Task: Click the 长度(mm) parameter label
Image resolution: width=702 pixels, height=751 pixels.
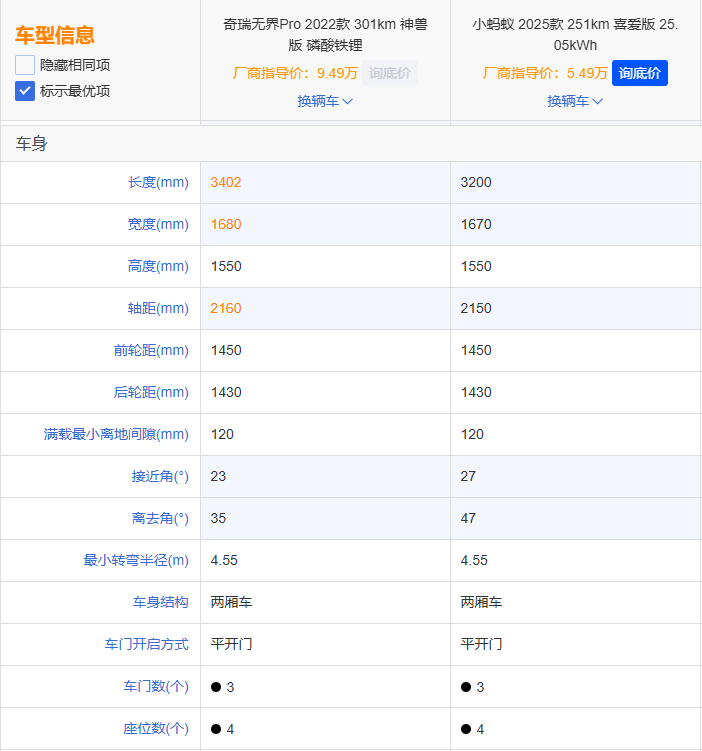Action: 158,182
